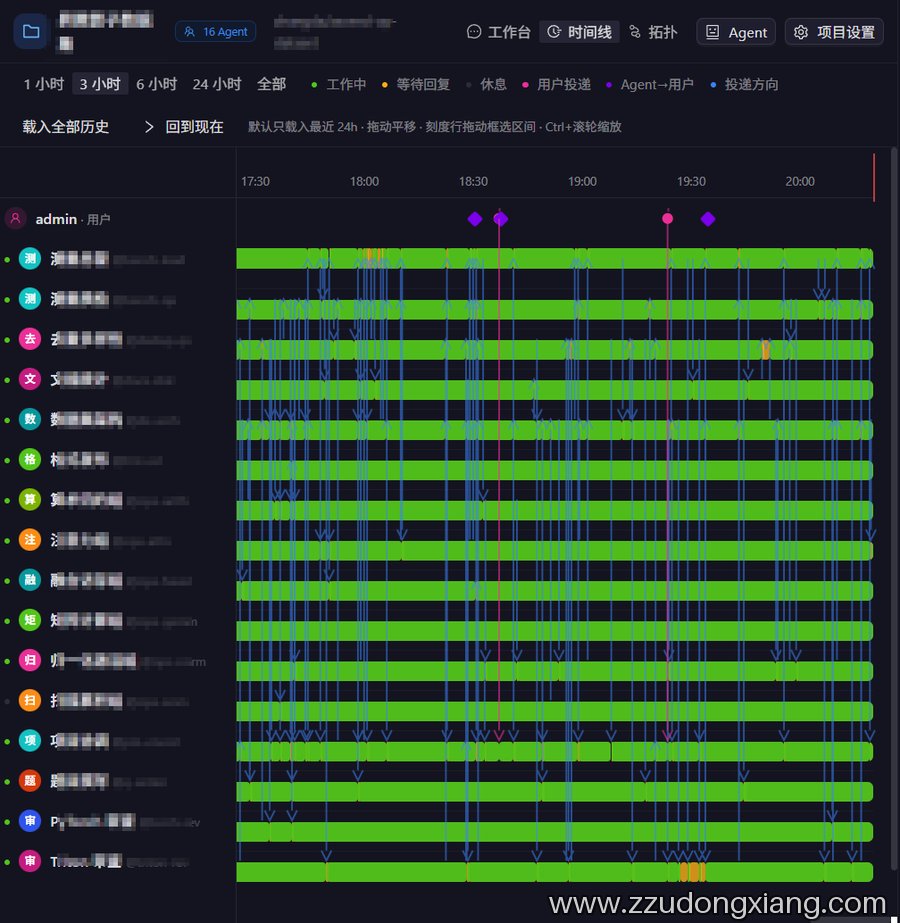Viewport: 900px width, 923px height.
Task: Click the 投递方向 legend label
Action: coord(752,85)
